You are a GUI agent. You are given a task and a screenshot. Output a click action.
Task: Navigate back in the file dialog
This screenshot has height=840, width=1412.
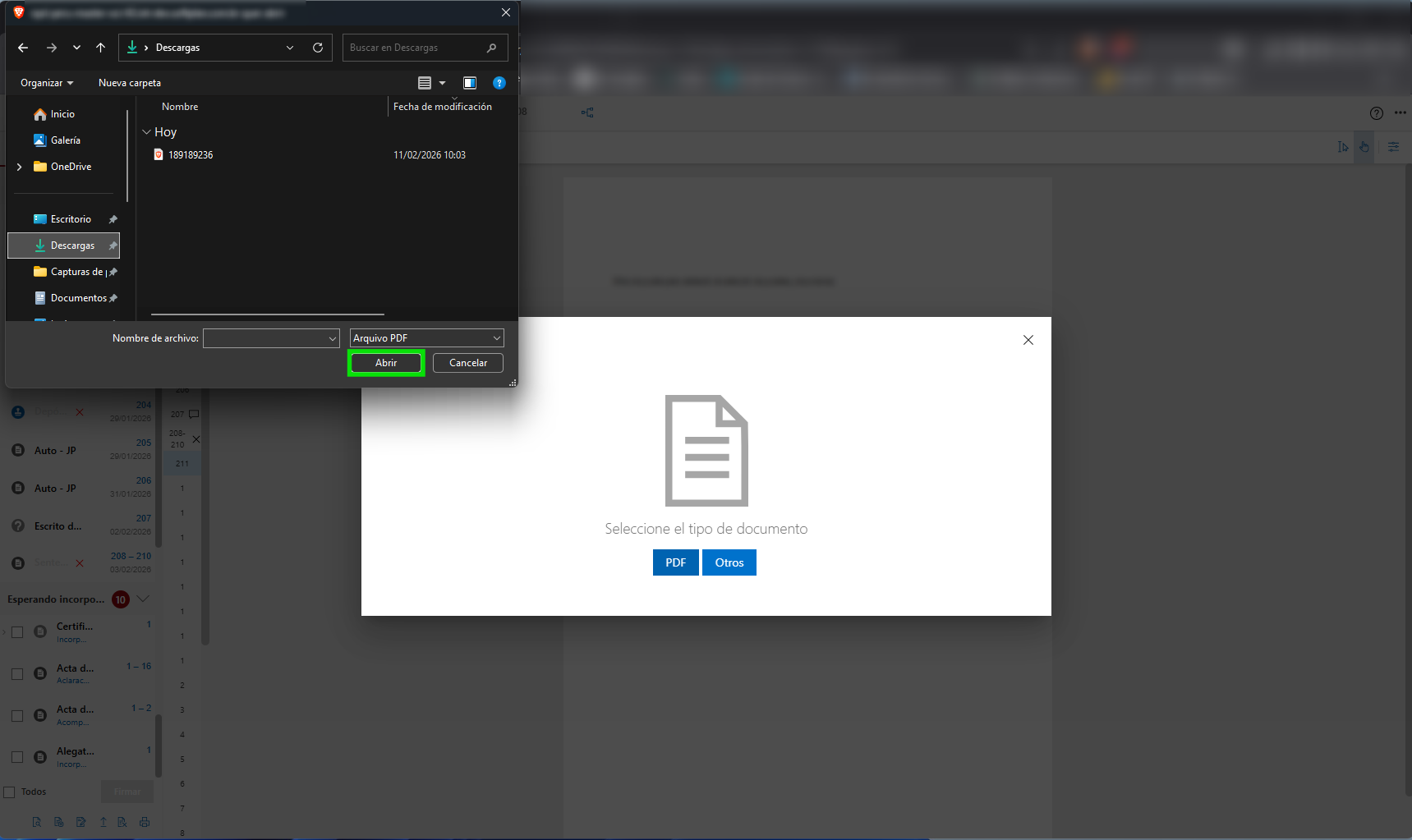(23, 48)
